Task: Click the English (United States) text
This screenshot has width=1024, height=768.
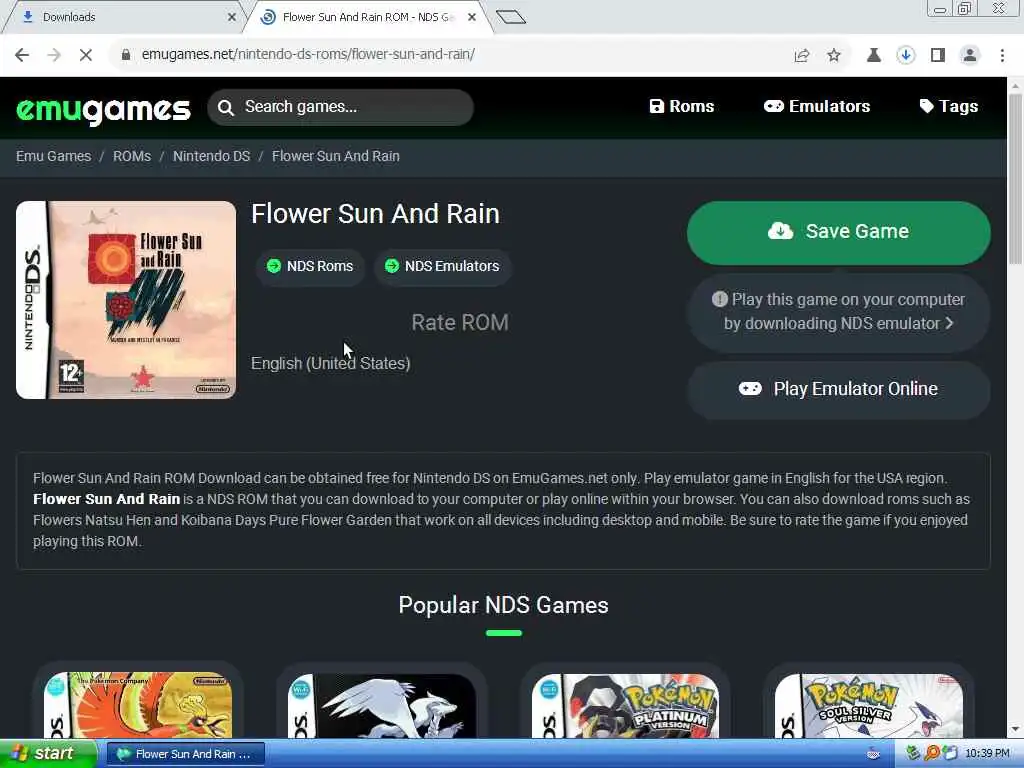Action: 330,364
